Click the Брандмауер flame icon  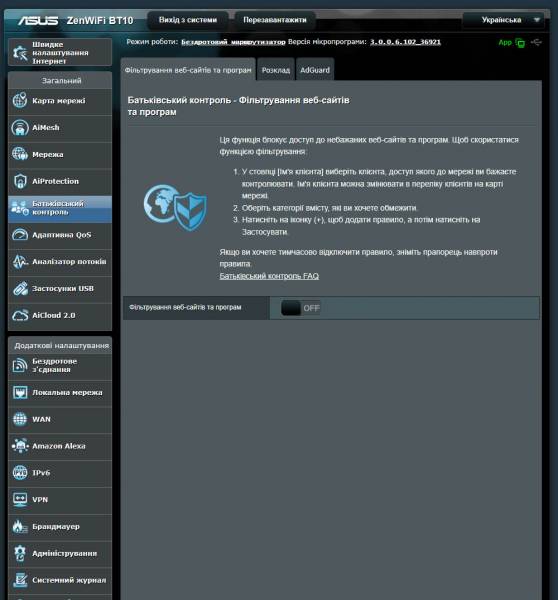[x=20, y=527]
